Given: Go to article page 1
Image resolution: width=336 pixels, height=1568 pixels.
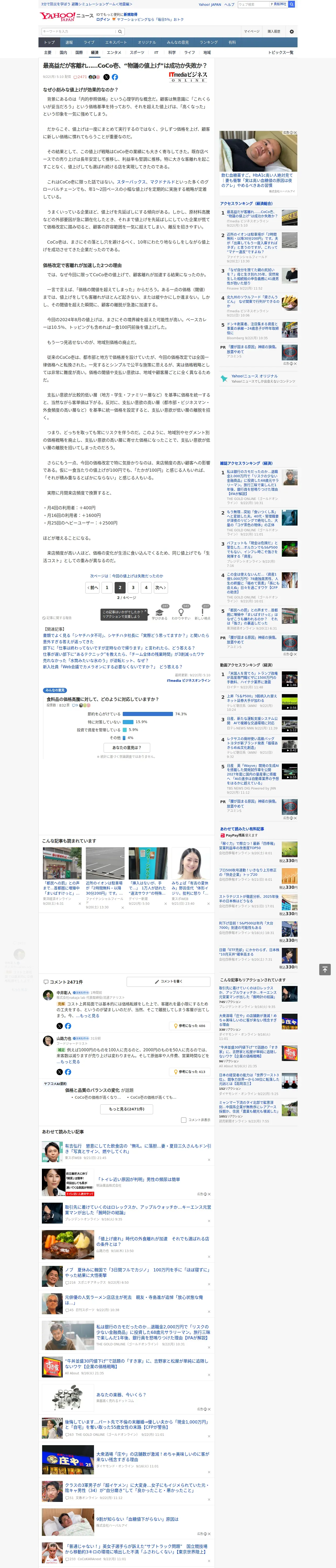Looking at the screenshot, I should click(107, 587).
